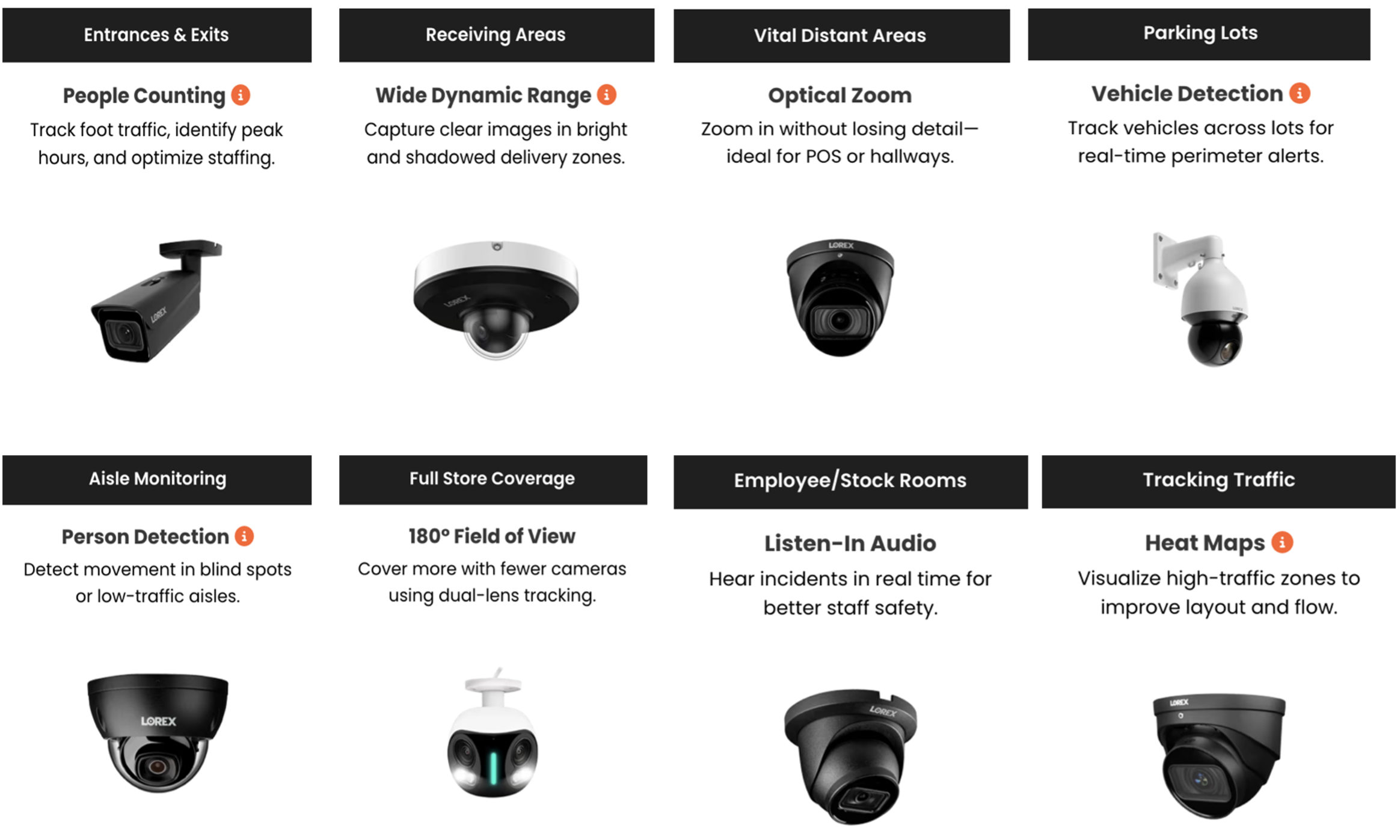Select the Parking Lots header
This screenshot has height=840, width=1400.
[x=1200, y=33]
